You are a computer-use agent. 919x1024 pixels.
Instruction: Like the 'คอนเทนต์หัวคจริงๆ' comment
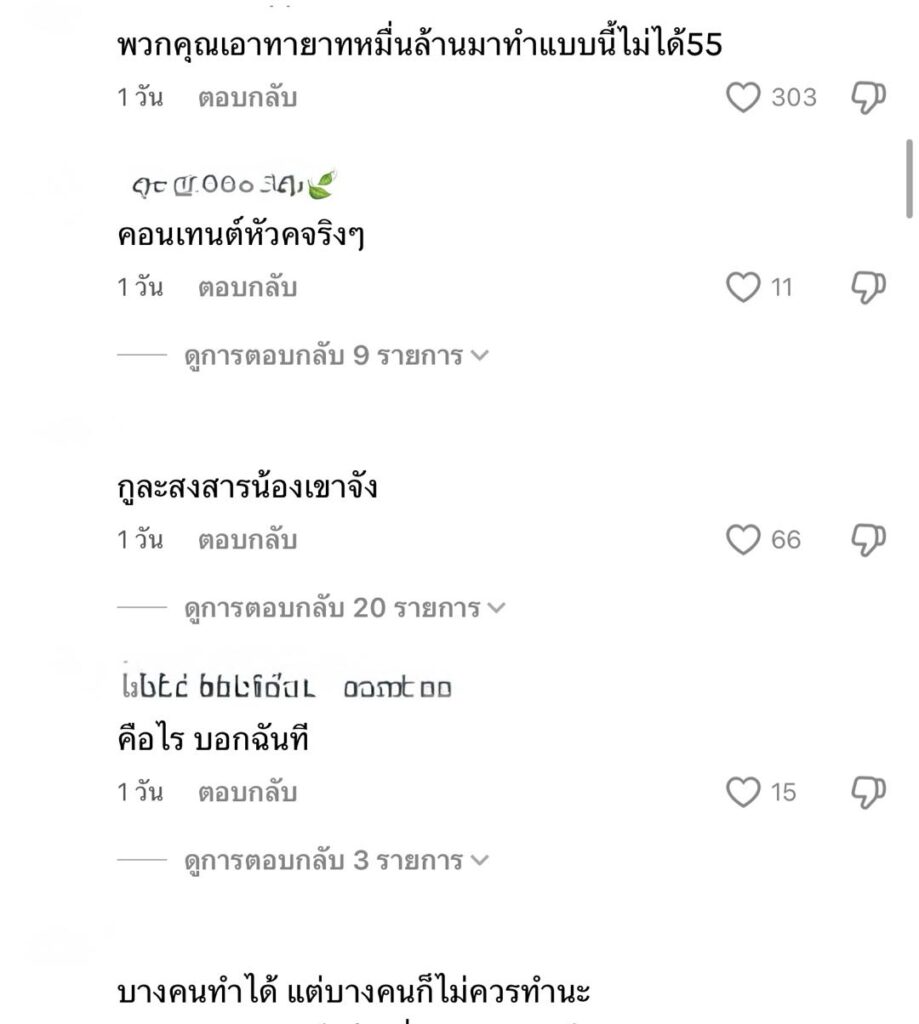pyautogui.click(x=743, y=288)
